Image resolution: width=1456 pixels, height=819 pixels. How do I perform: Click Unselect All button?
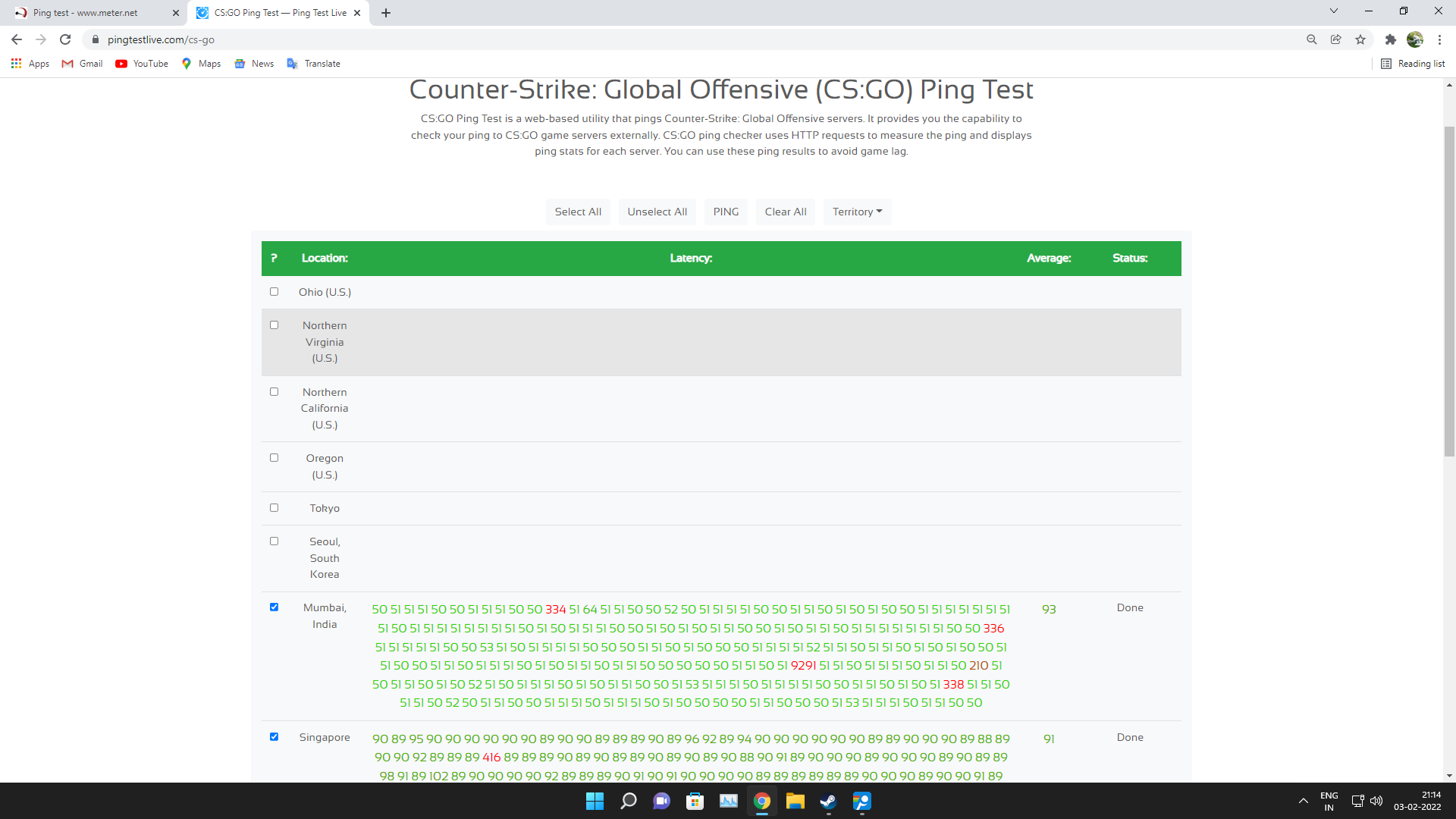pyautogui.click(x=657, y=212)
